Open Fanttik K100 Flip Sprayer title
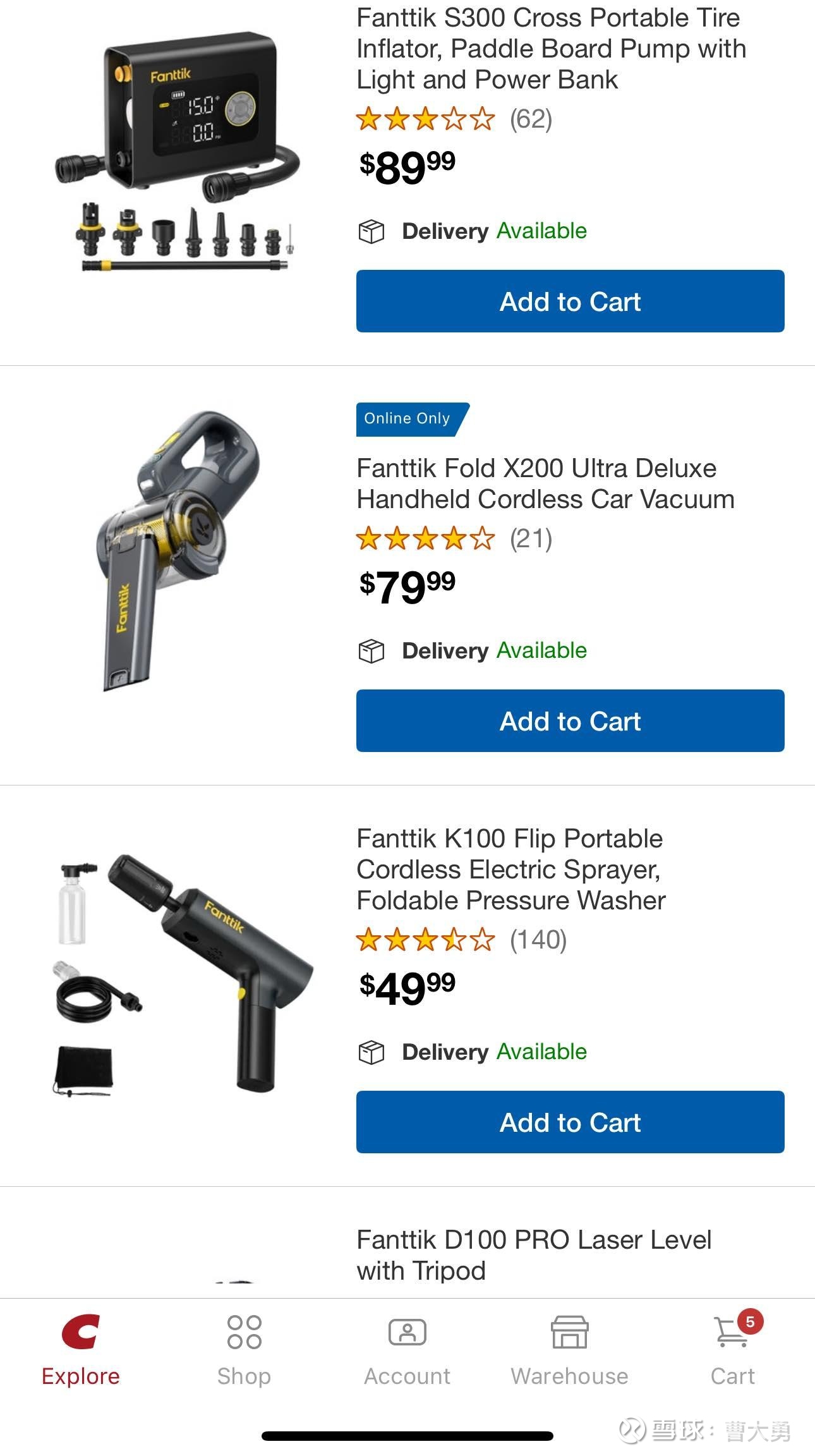 click(x=510, y=870)
